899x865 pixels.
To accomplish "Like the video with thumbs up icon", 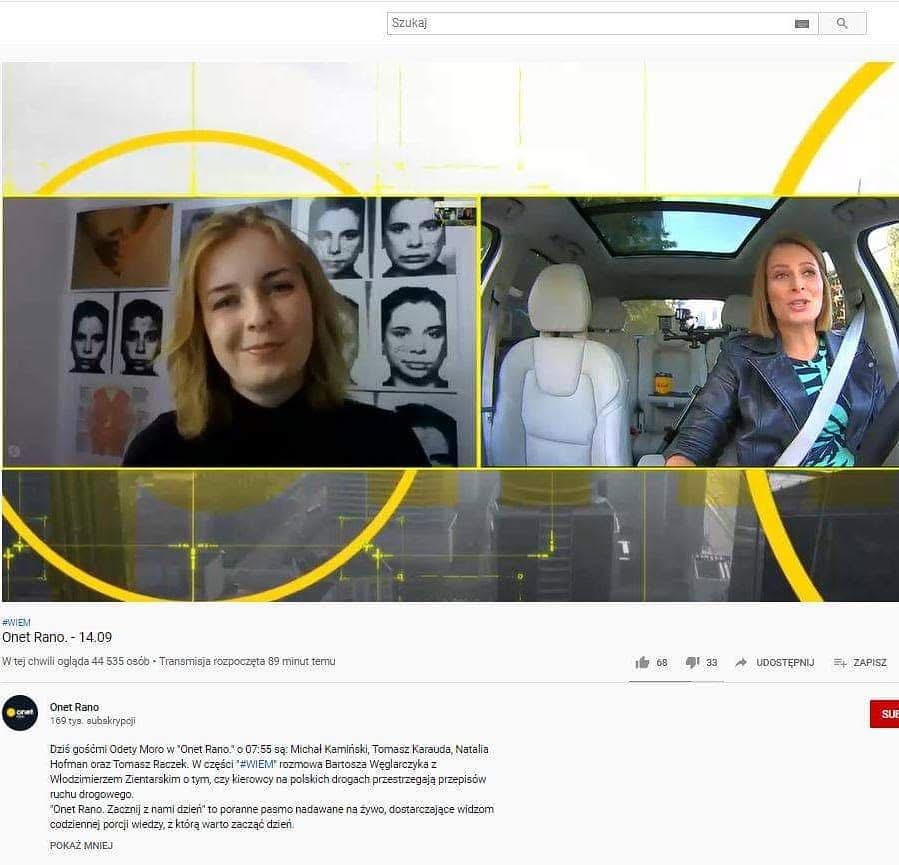I will 642,663.
